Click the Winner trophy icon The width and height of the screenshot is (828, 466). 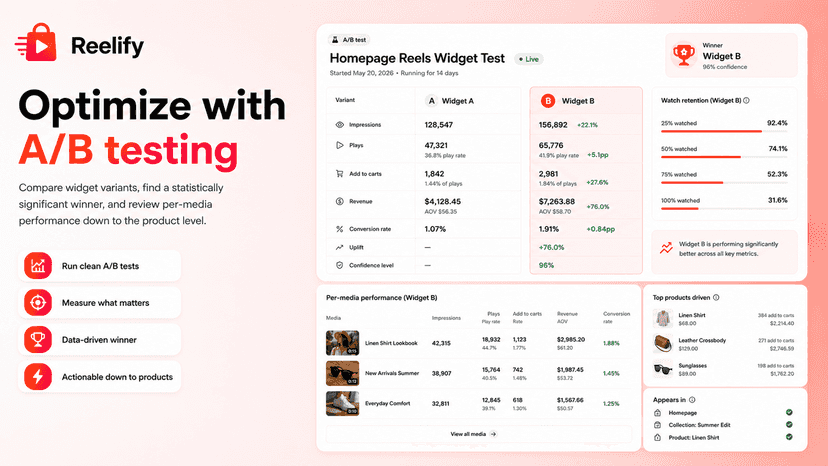tap(683, 54)
